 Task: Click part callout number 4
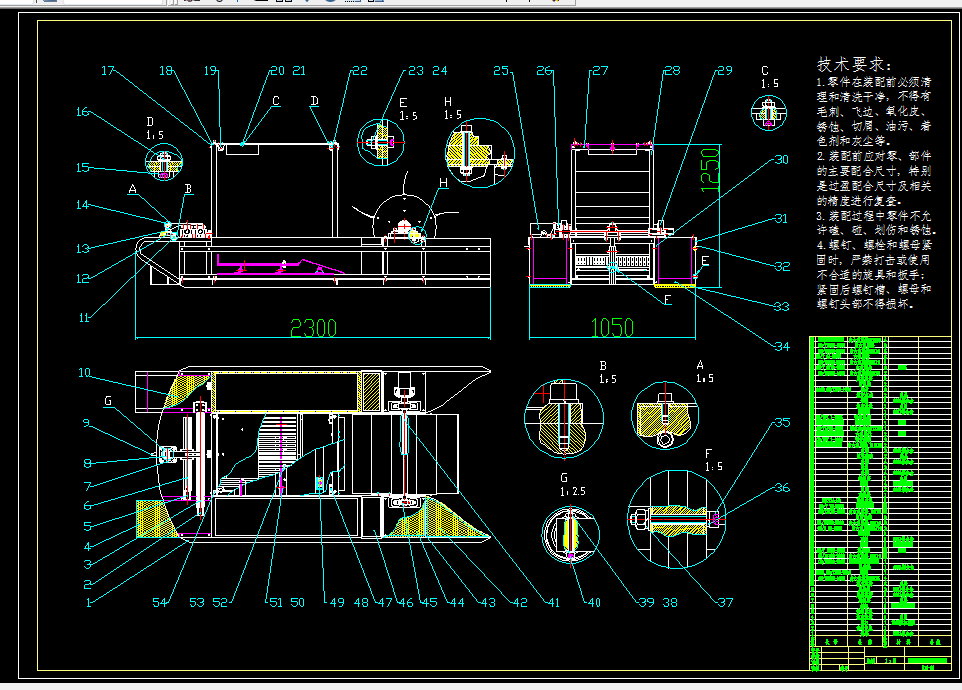87,546
